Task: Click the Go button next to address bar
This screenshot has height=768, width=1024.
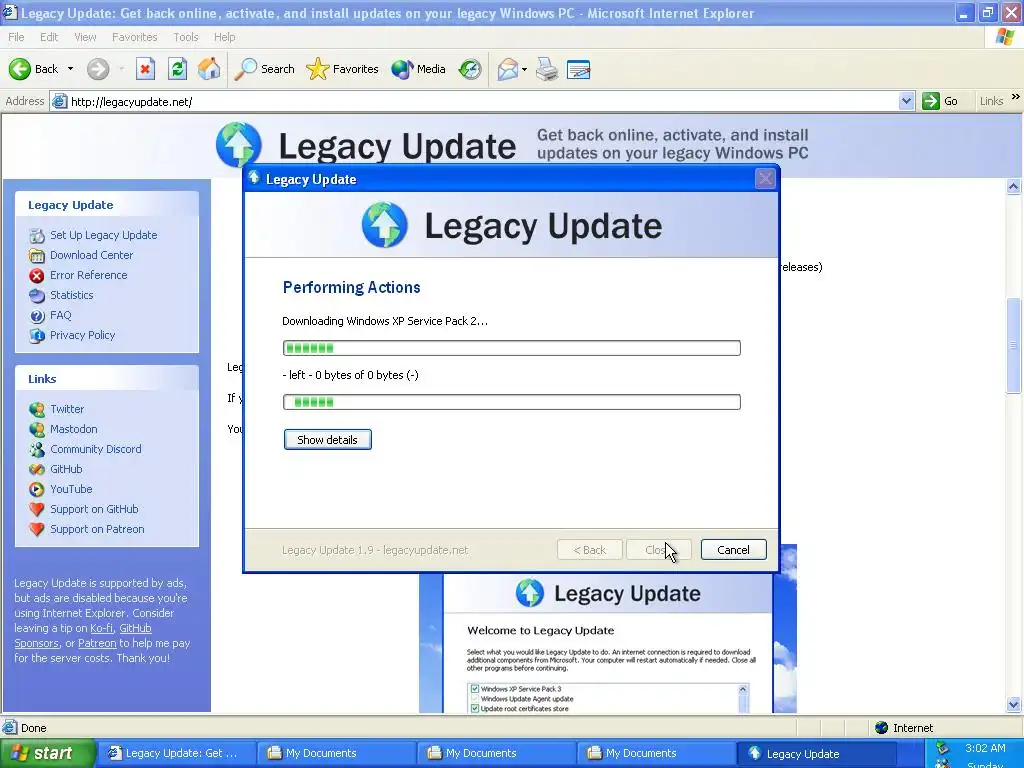Action: pyautogui.click(x=940, y=101)
